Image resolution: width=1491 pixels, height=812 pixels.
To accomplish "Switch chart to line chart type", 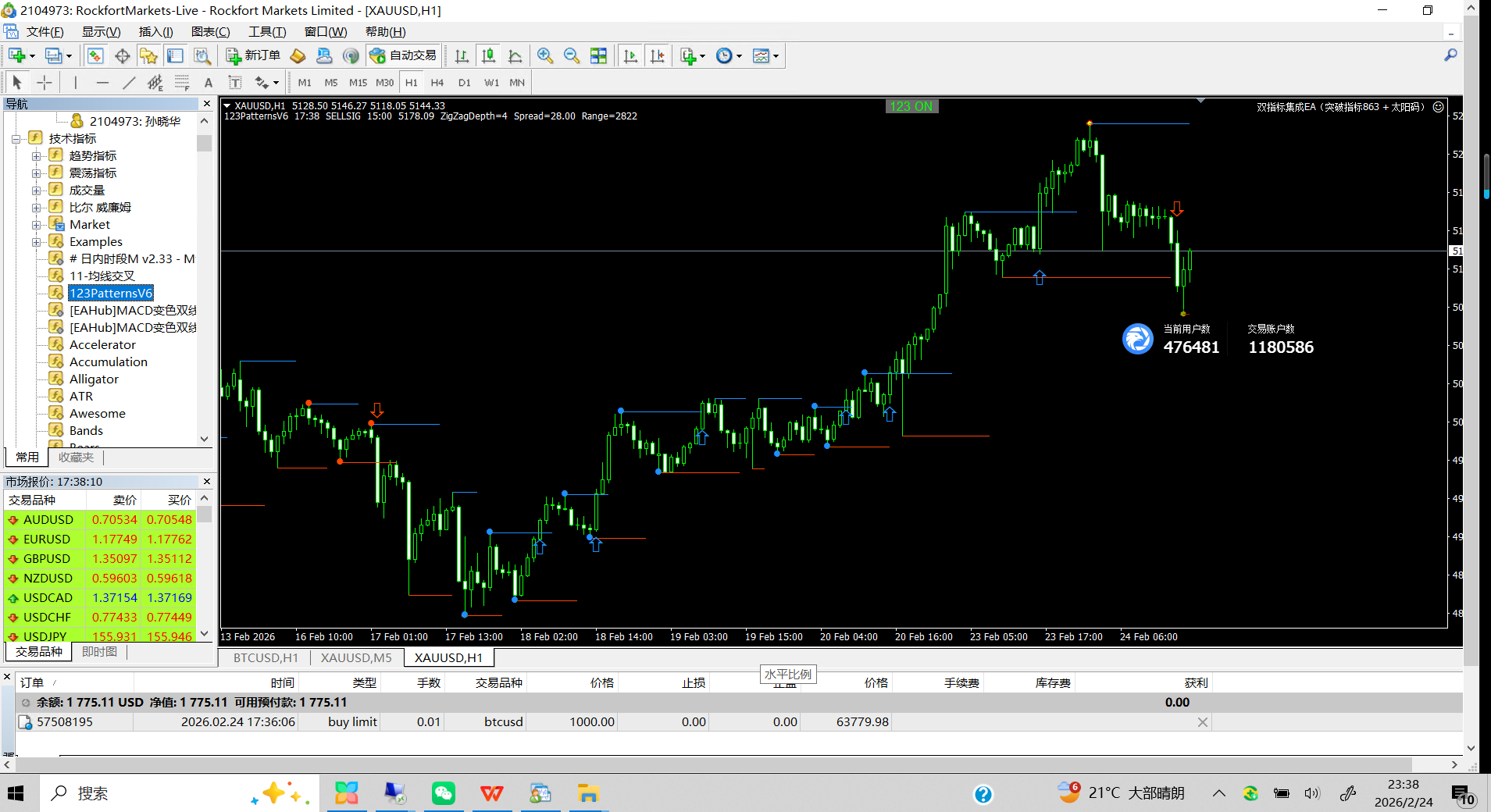I will click(515, 55).
